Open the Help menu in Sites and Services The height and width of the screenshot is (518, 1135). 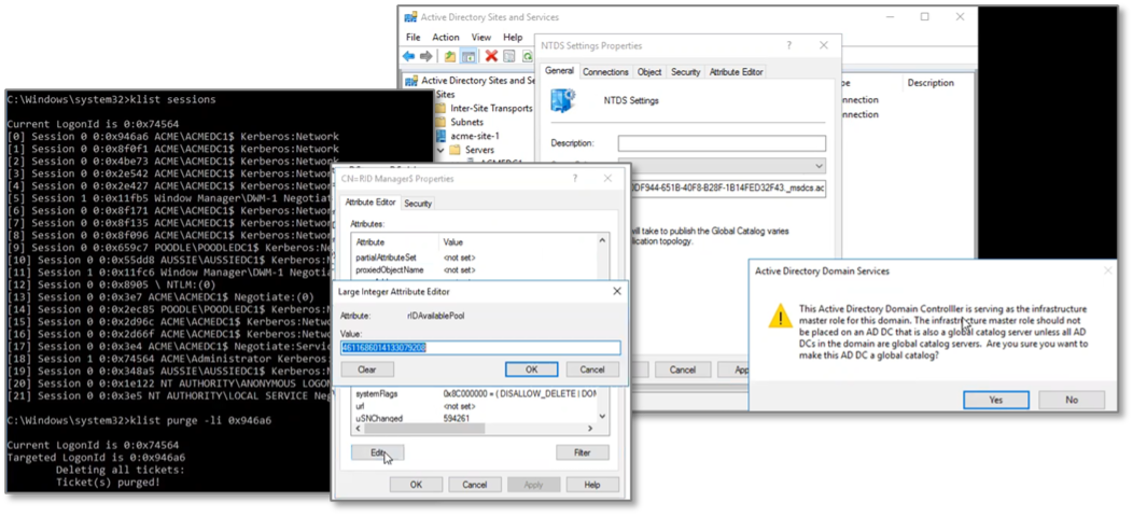pyautogui.click(x=512, y=37)
